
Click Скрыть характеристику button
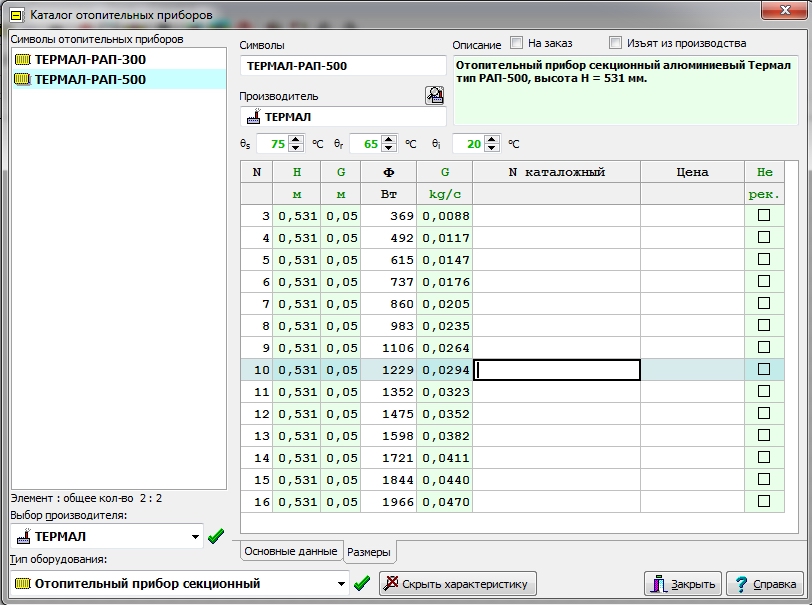458,584
